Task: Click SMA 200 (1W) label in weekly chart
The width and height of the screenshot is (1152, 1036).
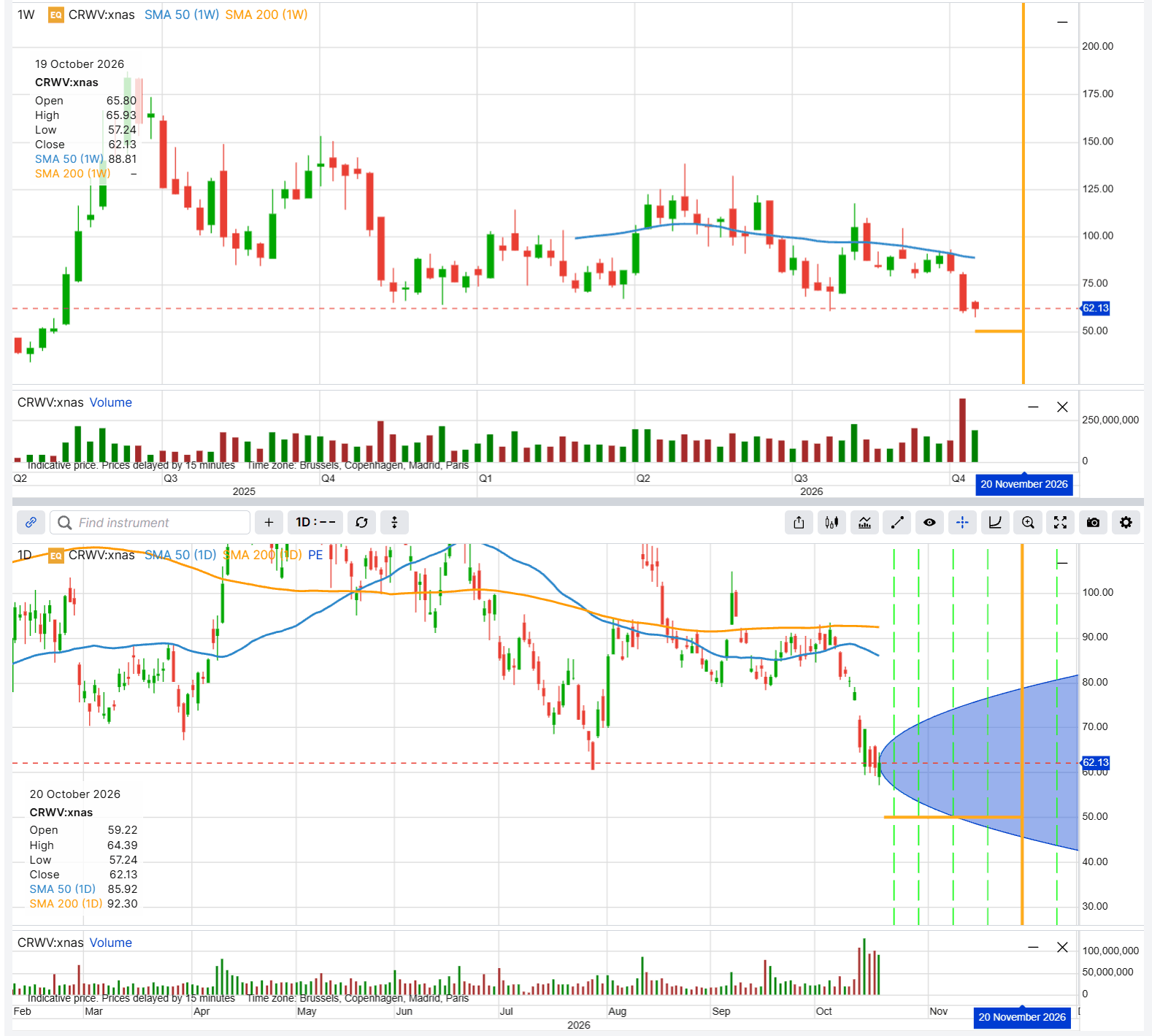Action: [266, 15]
